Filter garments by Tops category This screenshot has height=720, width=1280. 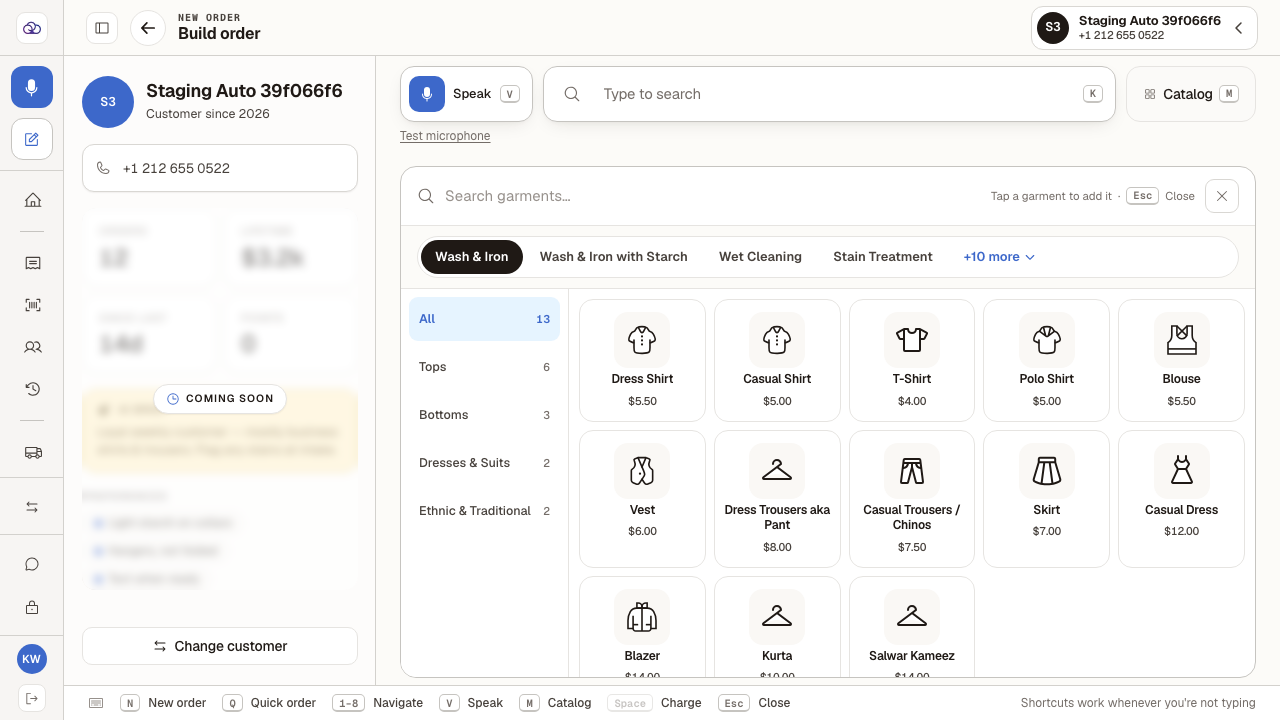pos(484,367)
